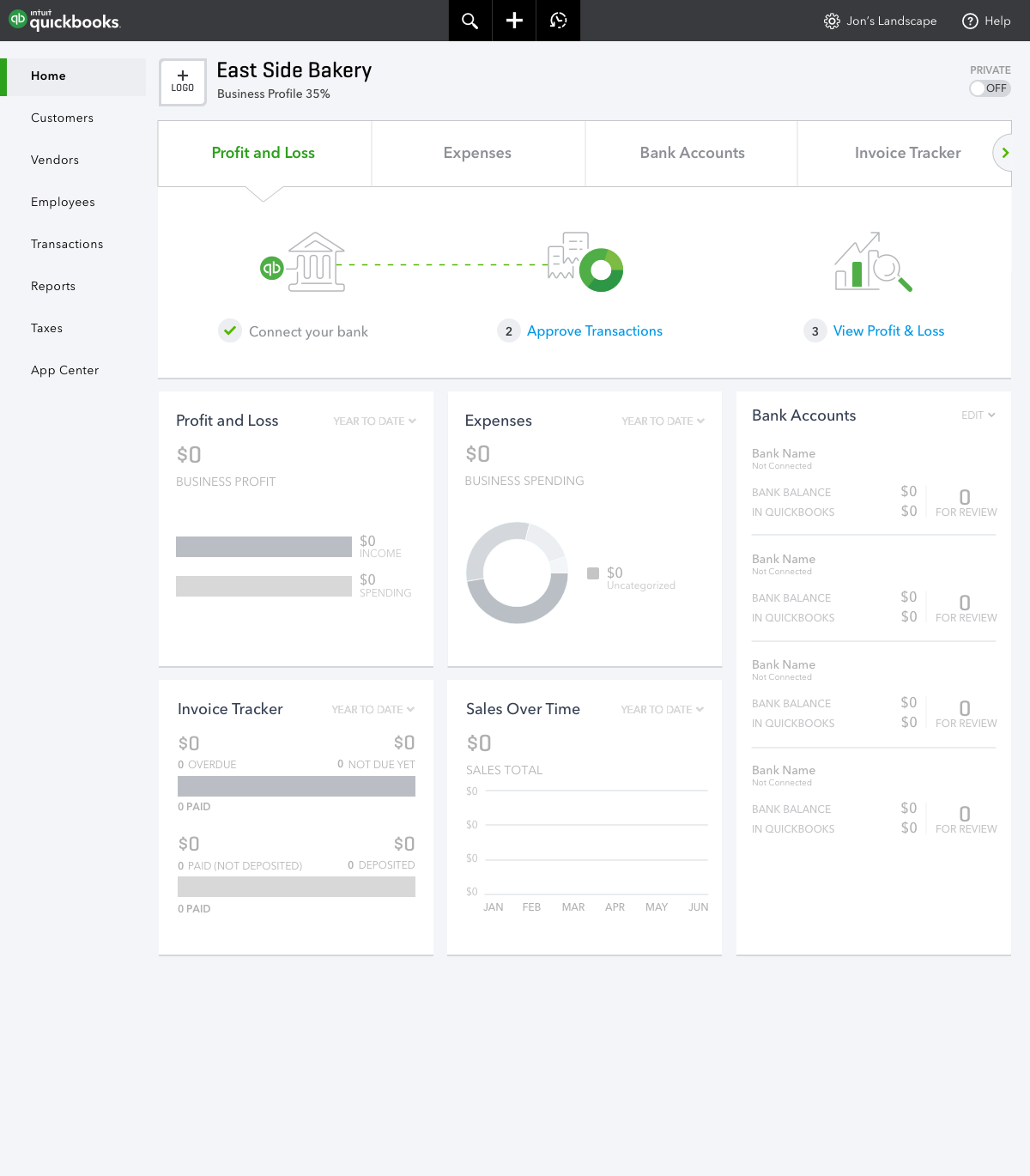Click the Uncategorized legend swatch
Screen dimensions: 1030x1176
click(593, 573)
